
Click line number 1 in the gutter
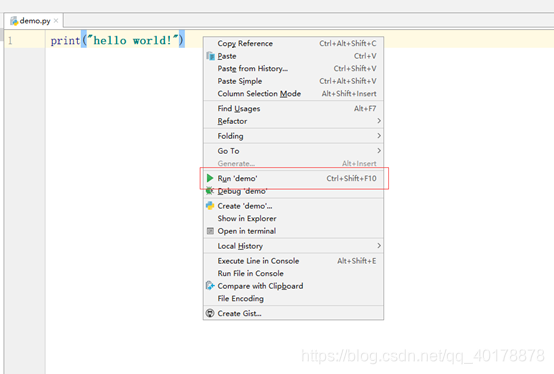(10, 41)
